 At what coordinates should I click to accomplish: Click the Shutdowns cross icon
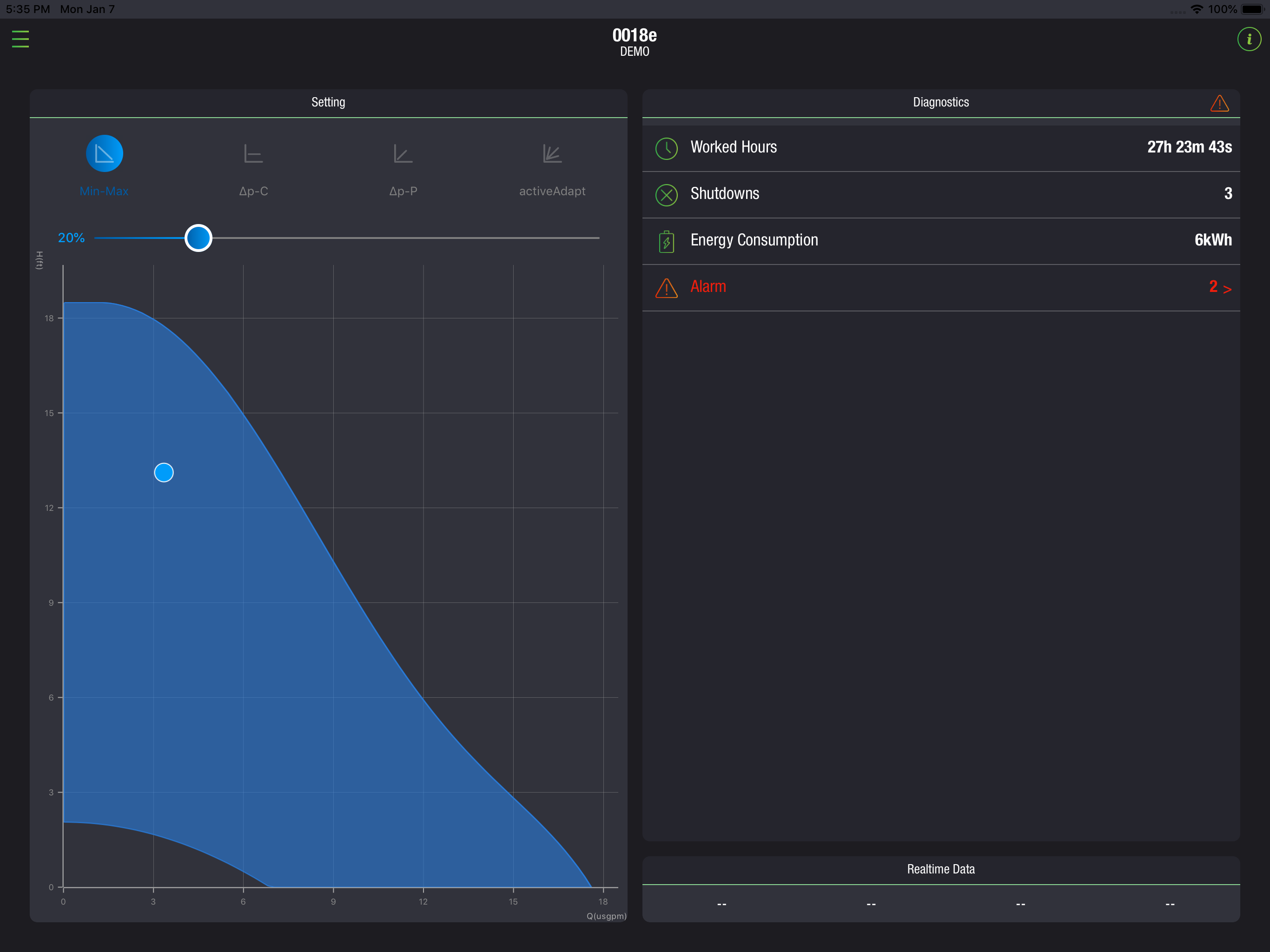tap(667, 195)
